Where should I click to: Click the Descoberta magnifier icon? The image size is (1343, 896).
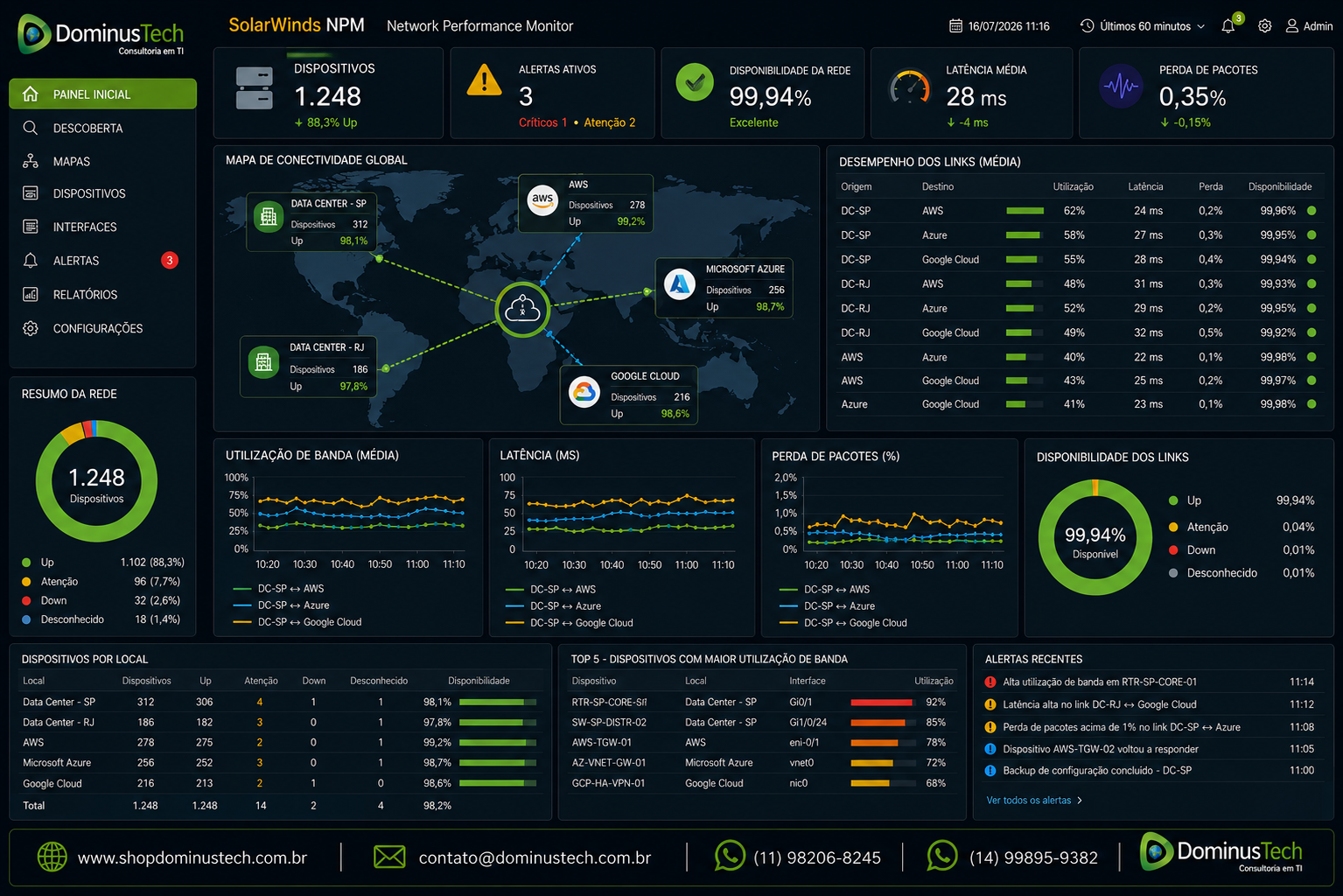pyautogui.click(x=31, y=128)
